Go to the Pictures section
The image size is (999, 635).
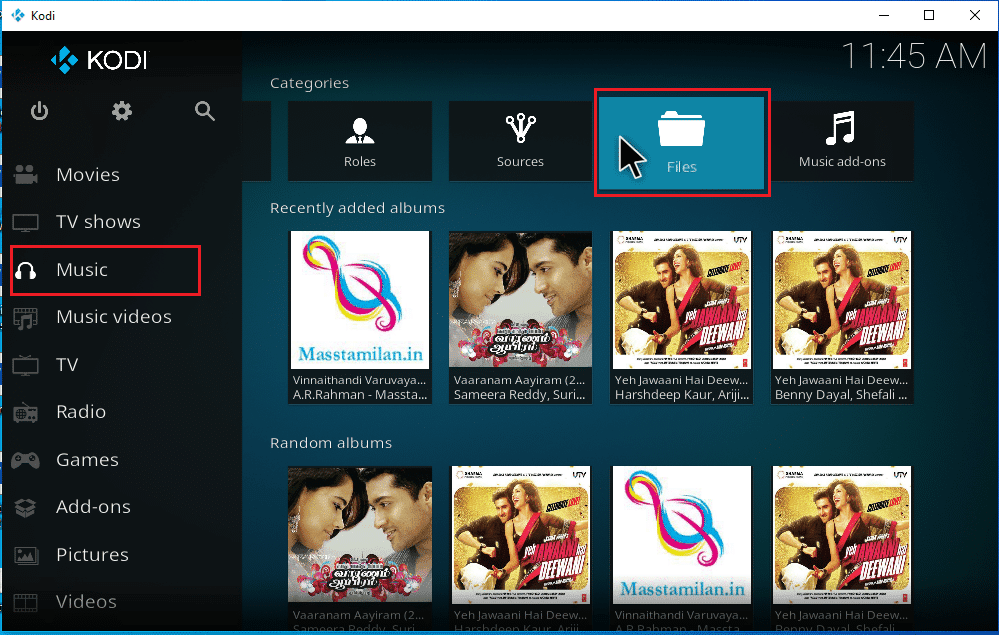[92, 555]
